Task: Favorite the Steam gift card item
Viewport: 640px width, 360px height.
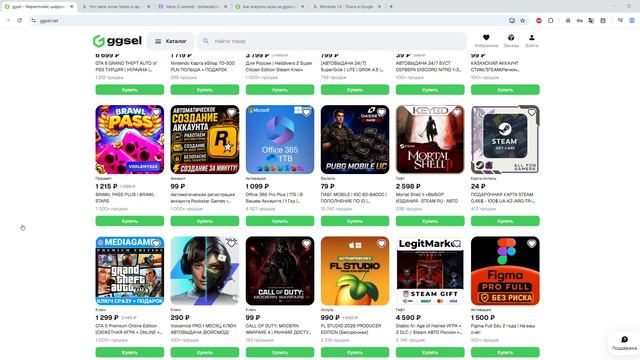Action: (531, 112)
